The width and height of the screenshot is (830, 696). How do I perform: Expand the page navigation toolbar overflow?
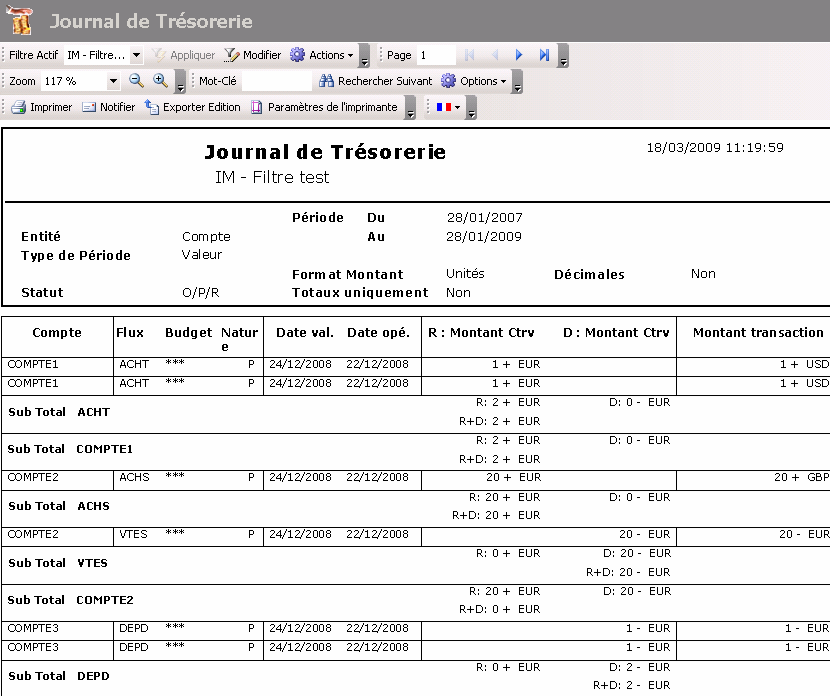click(563, 58)
